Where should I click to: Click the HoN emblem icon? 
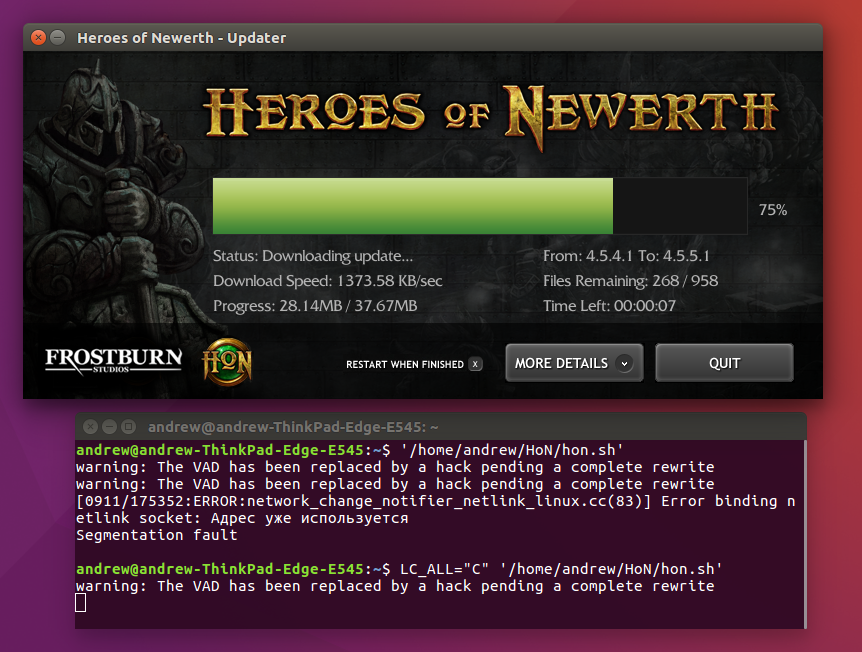[227, 362]
